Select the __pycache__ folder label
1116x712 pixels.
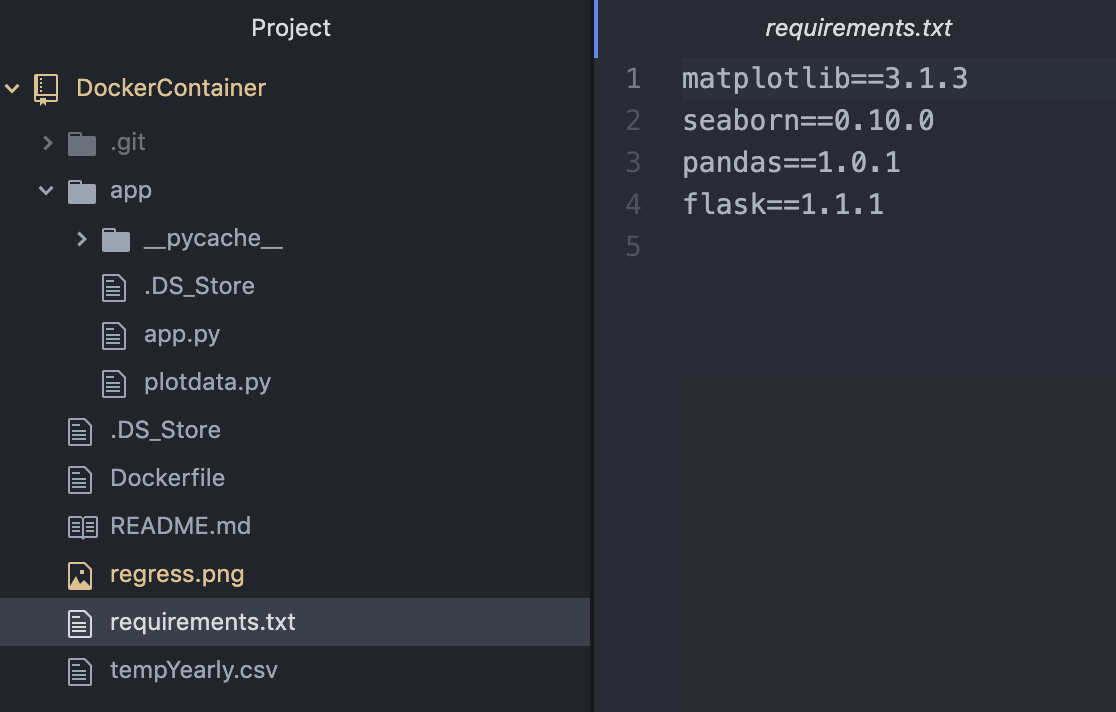[214, 238]
